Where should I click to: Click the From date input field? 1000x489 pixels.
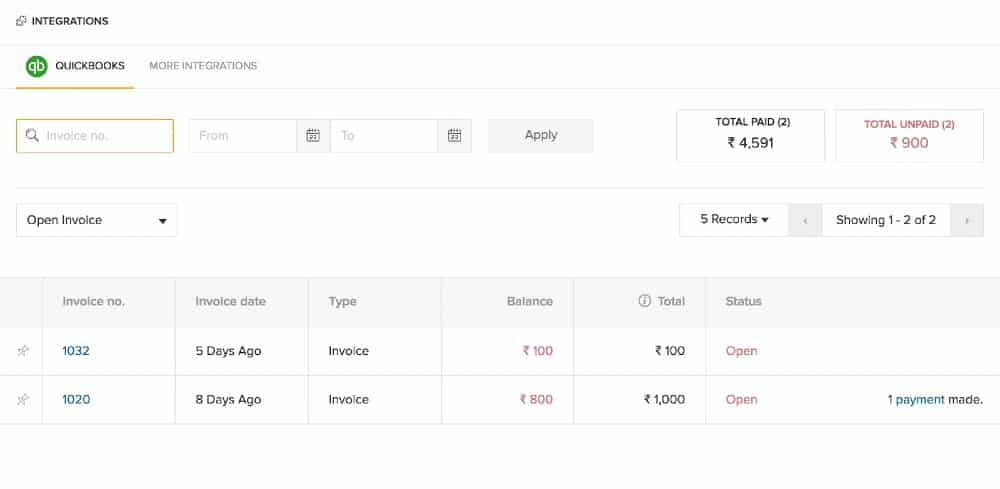(243, 136)
